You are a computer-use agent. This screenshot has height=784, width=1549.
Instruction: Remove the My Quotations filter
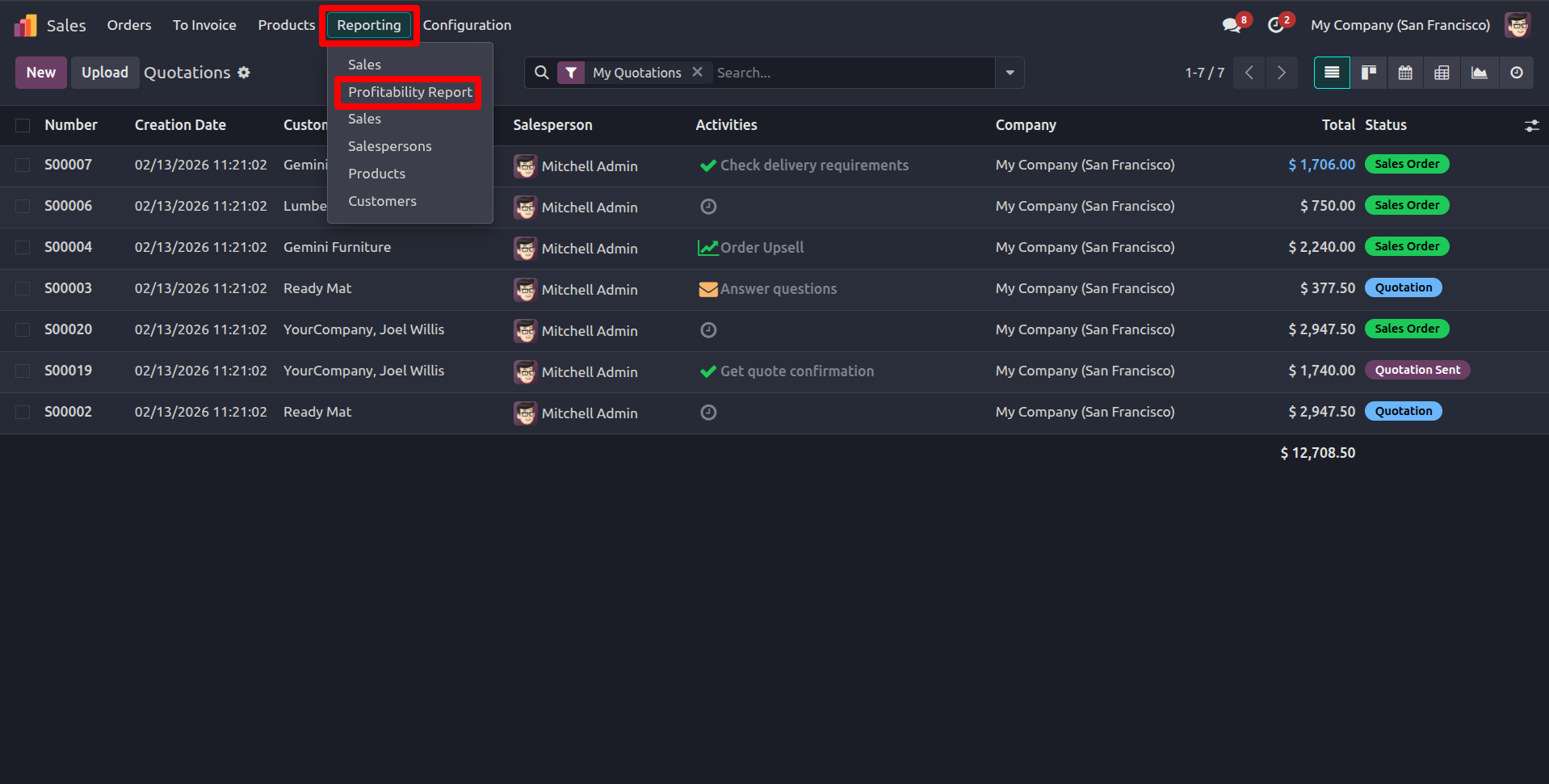[697, 72]
